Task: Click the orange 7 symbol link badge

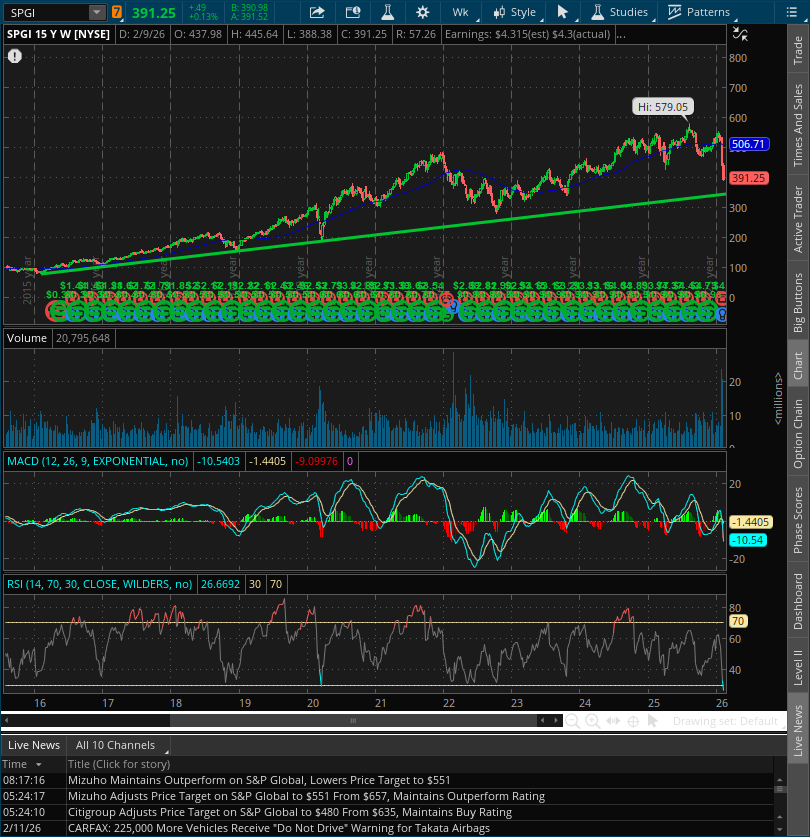Action: point(116,12)
